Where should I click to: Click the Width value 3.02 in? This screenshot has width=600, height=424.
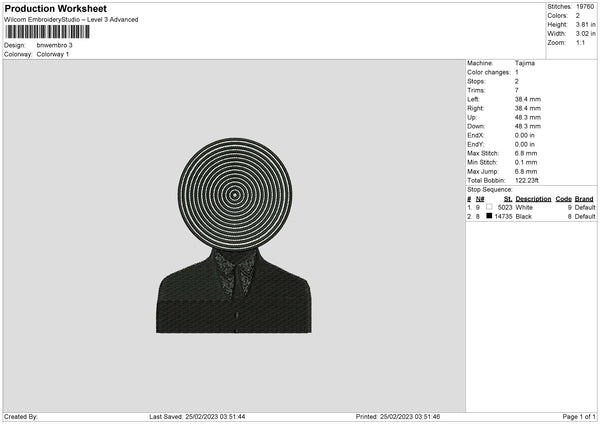pos(585,34)
